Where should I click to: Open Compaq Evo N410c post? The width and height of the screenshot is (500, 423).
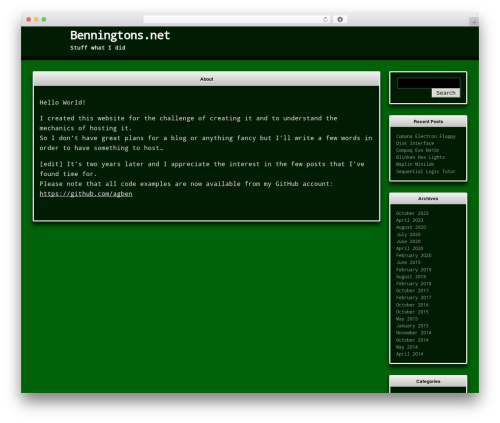[x=417, y=150]
